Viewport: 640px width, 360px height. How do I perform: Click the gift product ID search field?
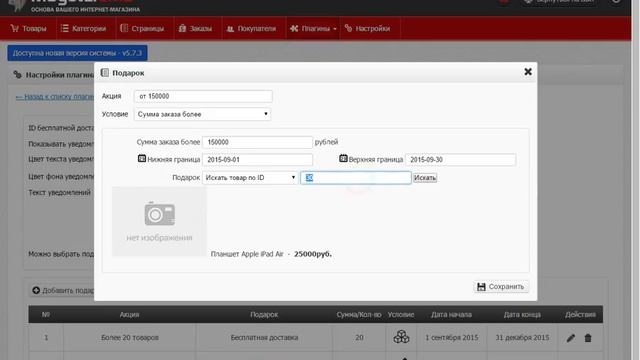(x=356, y=178)
